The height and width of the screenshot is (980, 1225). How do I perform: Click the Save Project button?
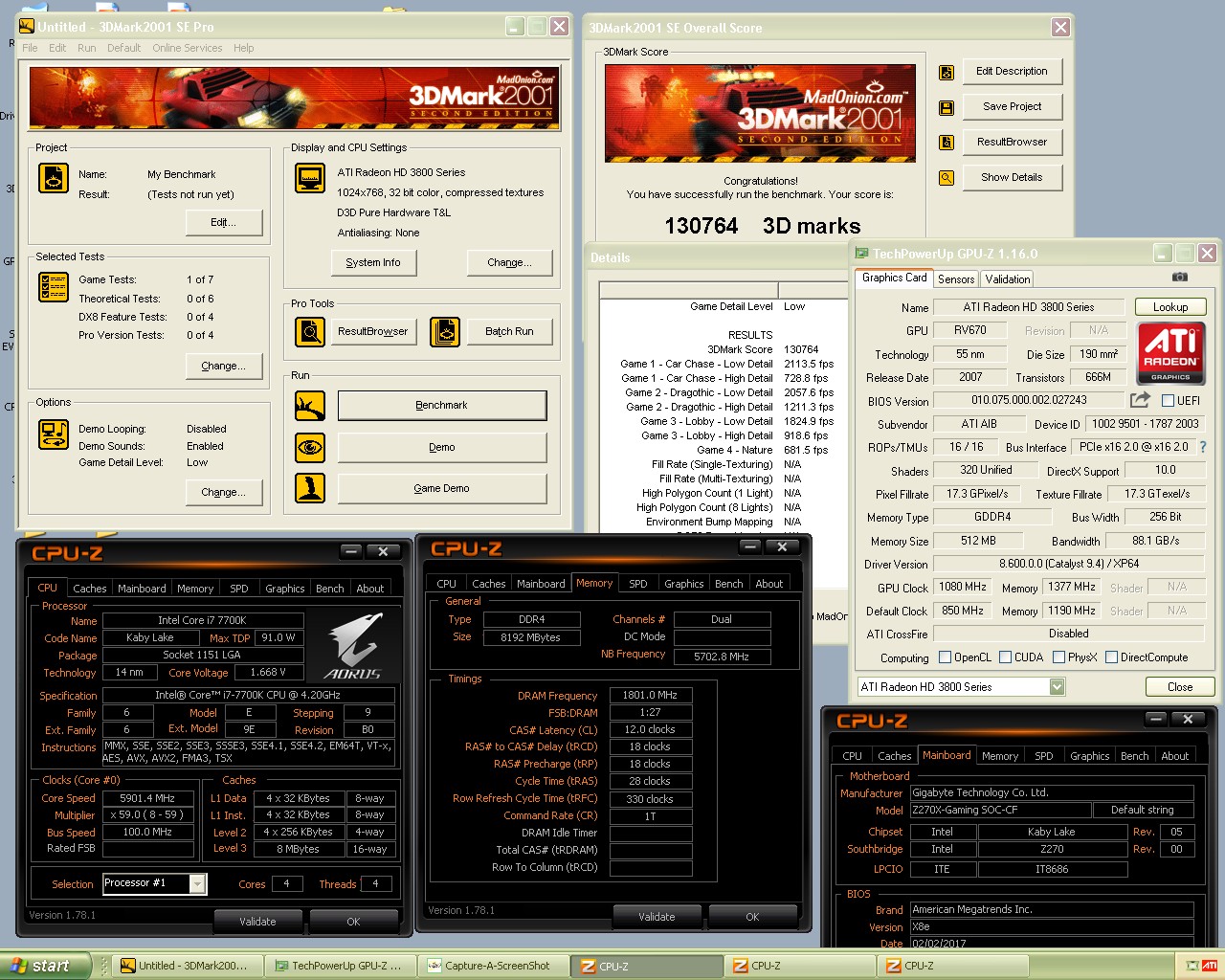(1012, 107)
